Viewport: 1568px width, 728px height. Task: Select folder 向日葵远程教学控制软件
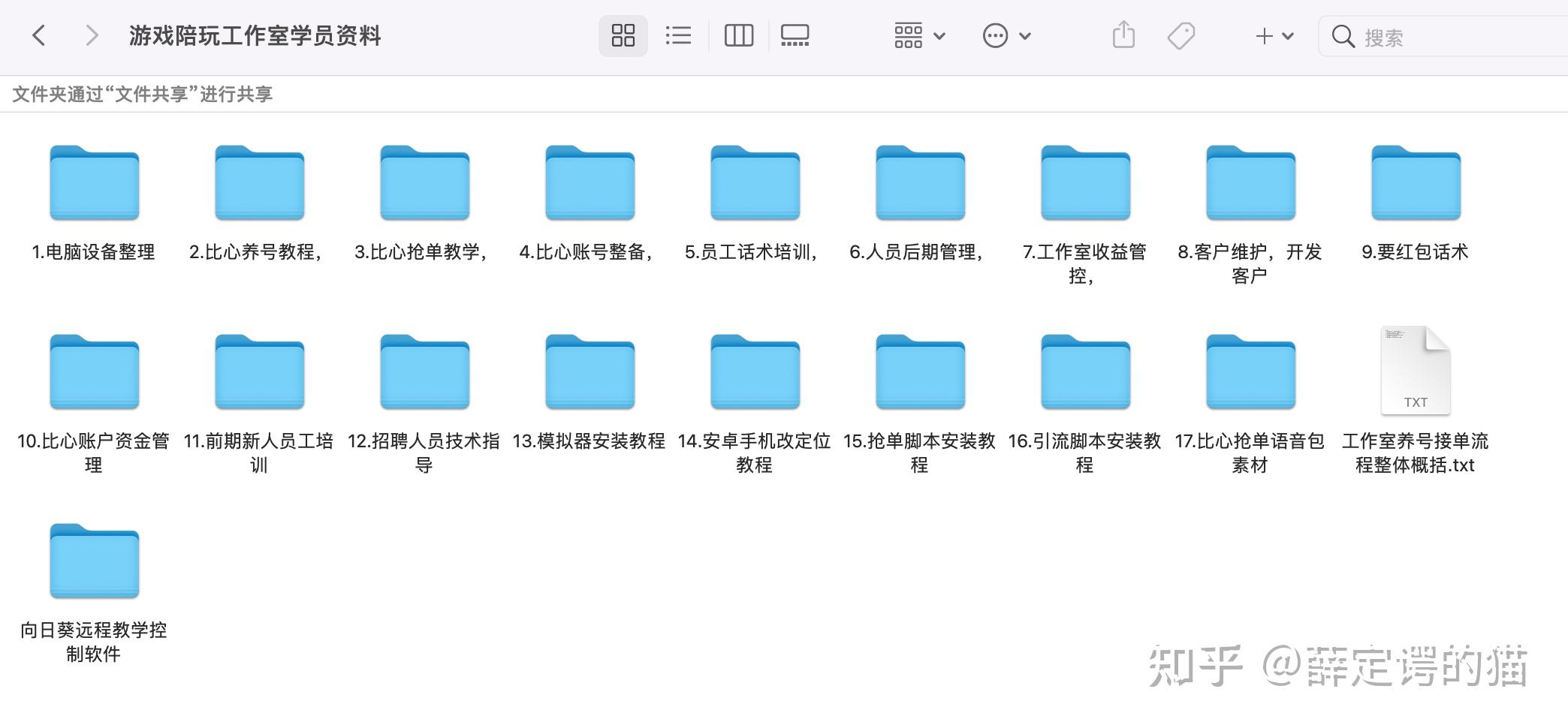[94, 593]
